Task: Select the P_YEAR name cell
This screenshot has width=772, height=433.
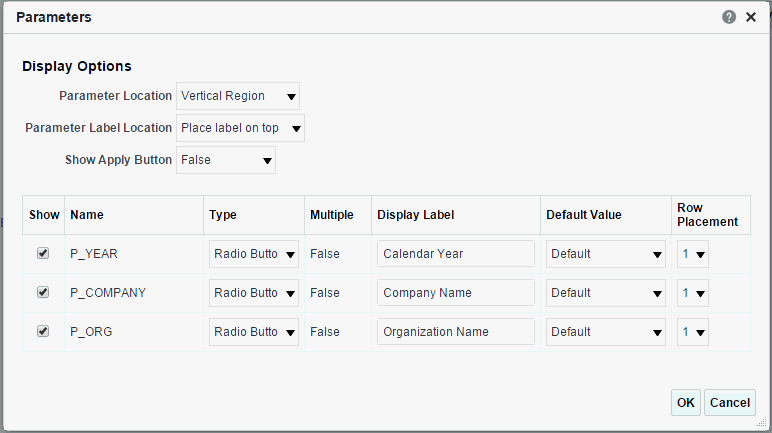Action: [134, 254]
